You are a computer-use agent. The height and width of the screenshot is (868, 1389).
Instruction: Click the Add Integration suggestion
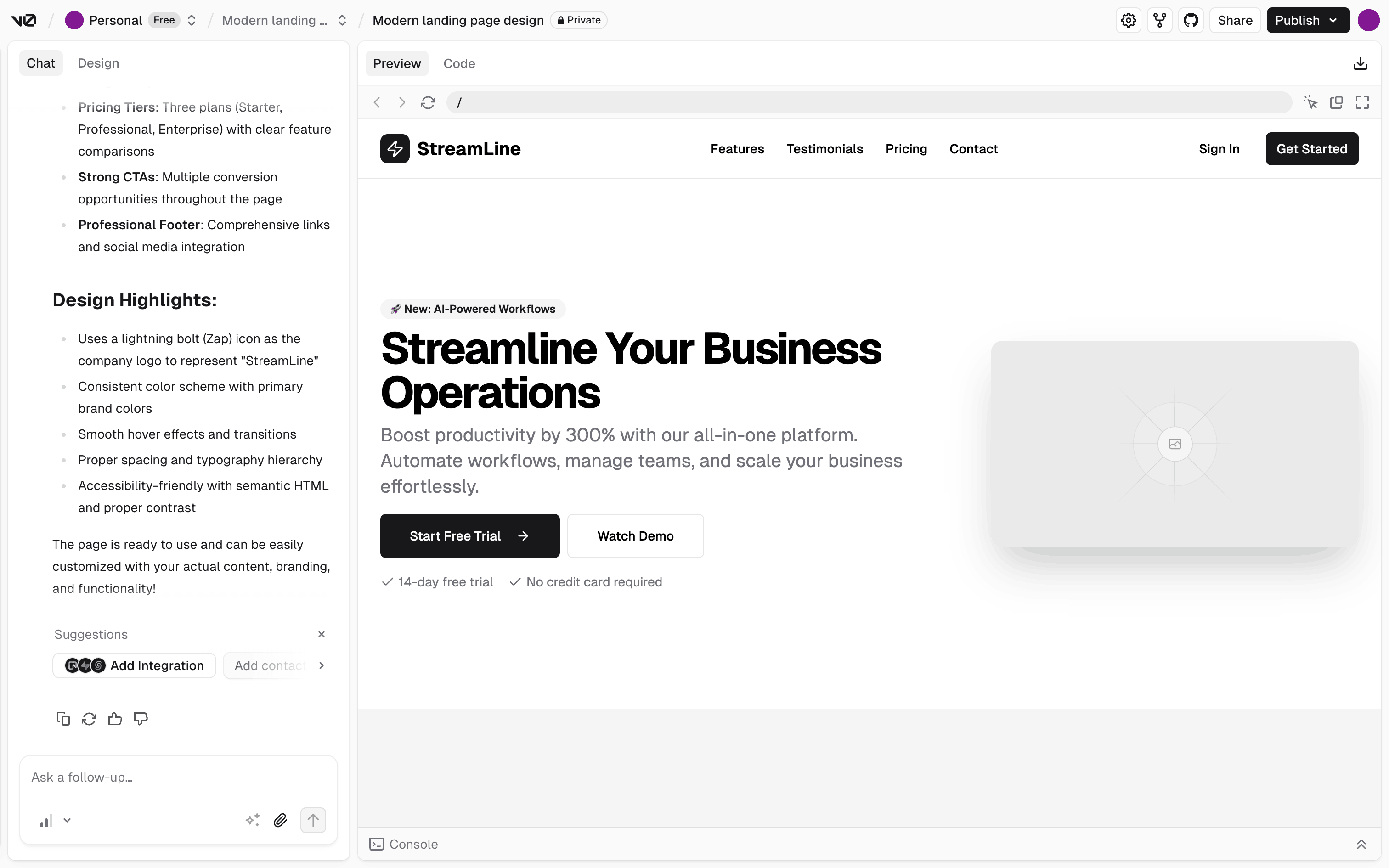click(134, 665)
